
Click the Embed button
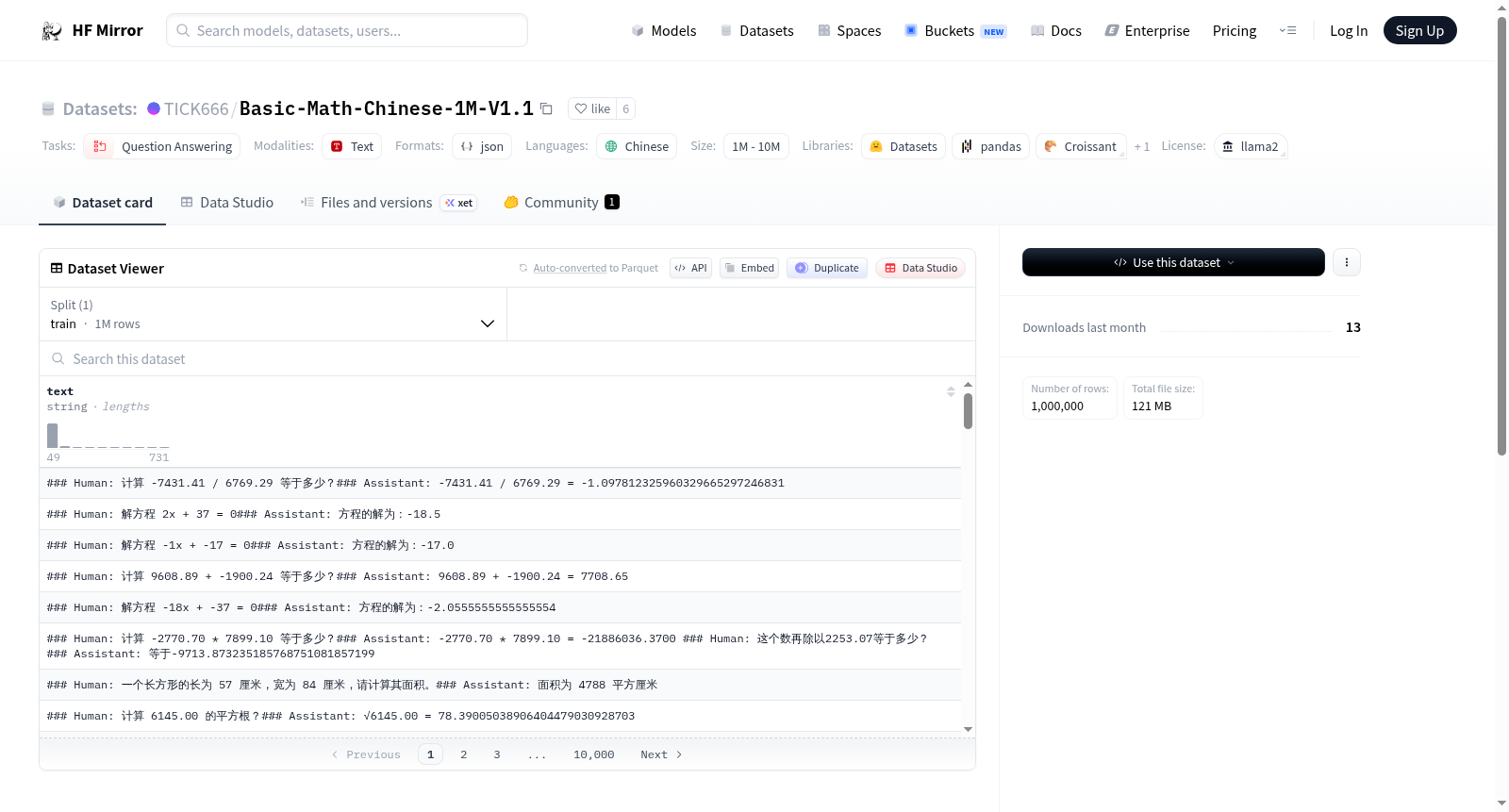pyautogui.click(x=750, y=268)
